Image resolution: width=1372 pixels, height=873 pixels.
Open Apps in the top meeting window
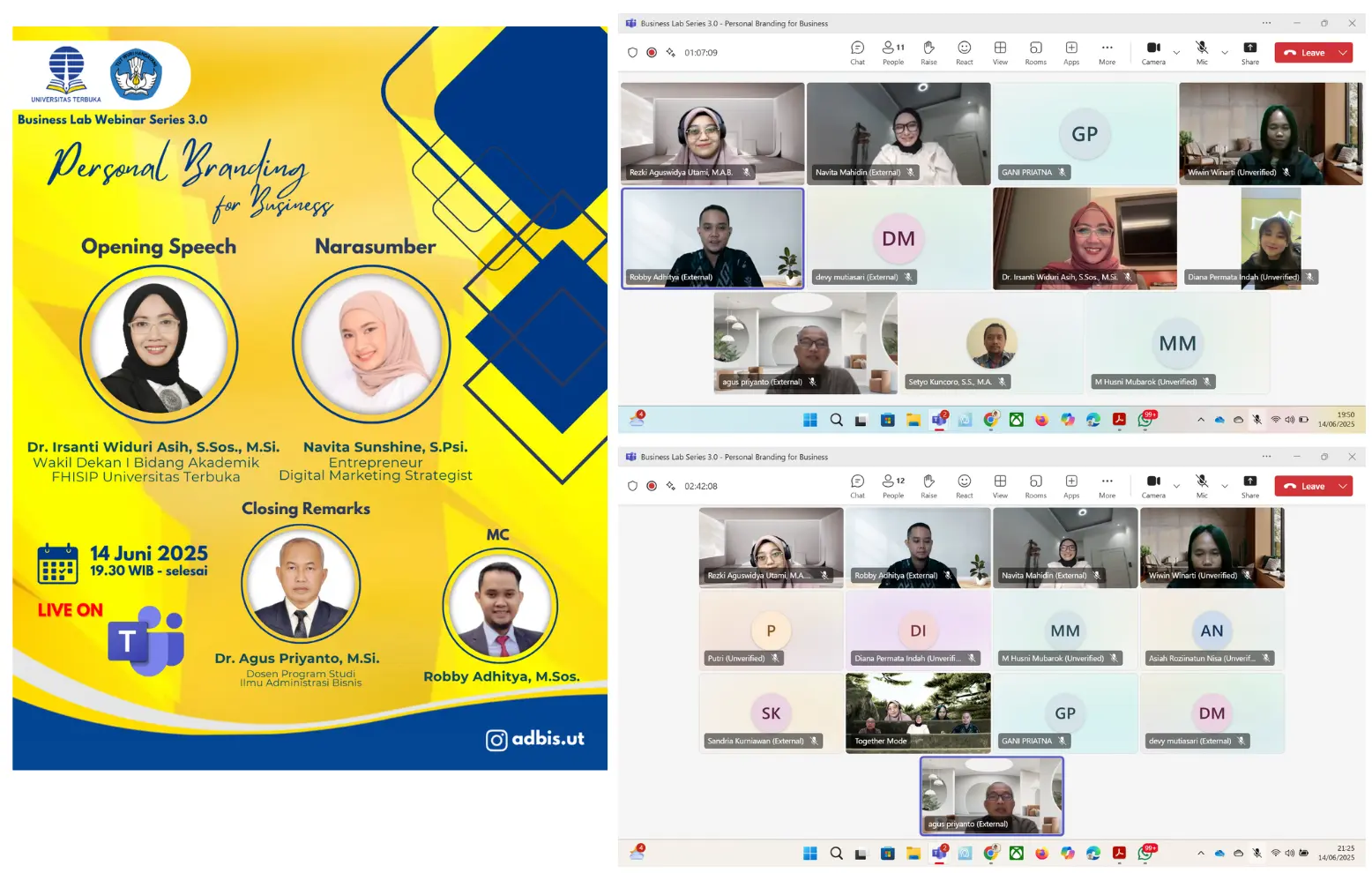coord(1071,52)
